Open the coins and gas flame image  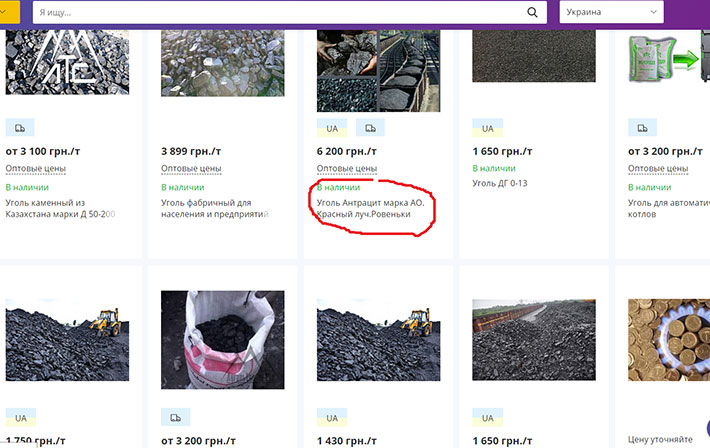pos(669,340)
